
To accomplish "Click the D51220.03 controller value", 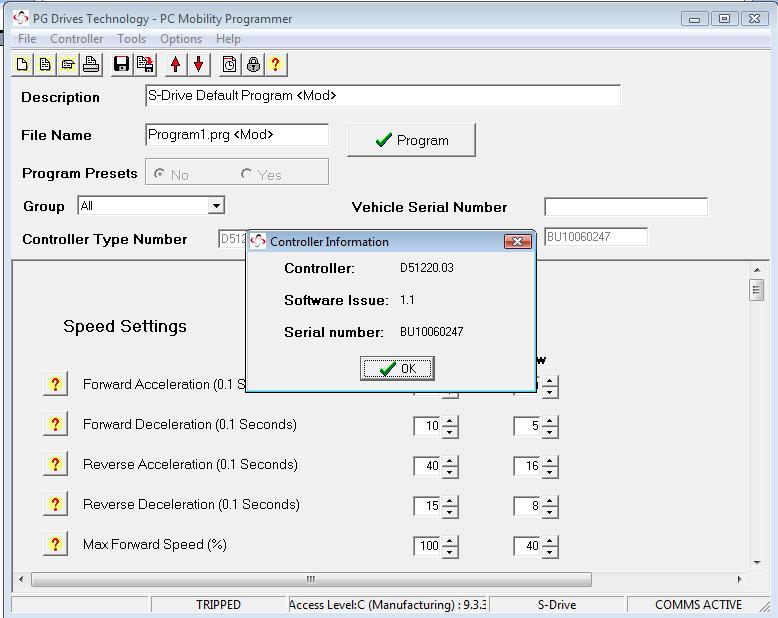I will [x=427, y=268].
